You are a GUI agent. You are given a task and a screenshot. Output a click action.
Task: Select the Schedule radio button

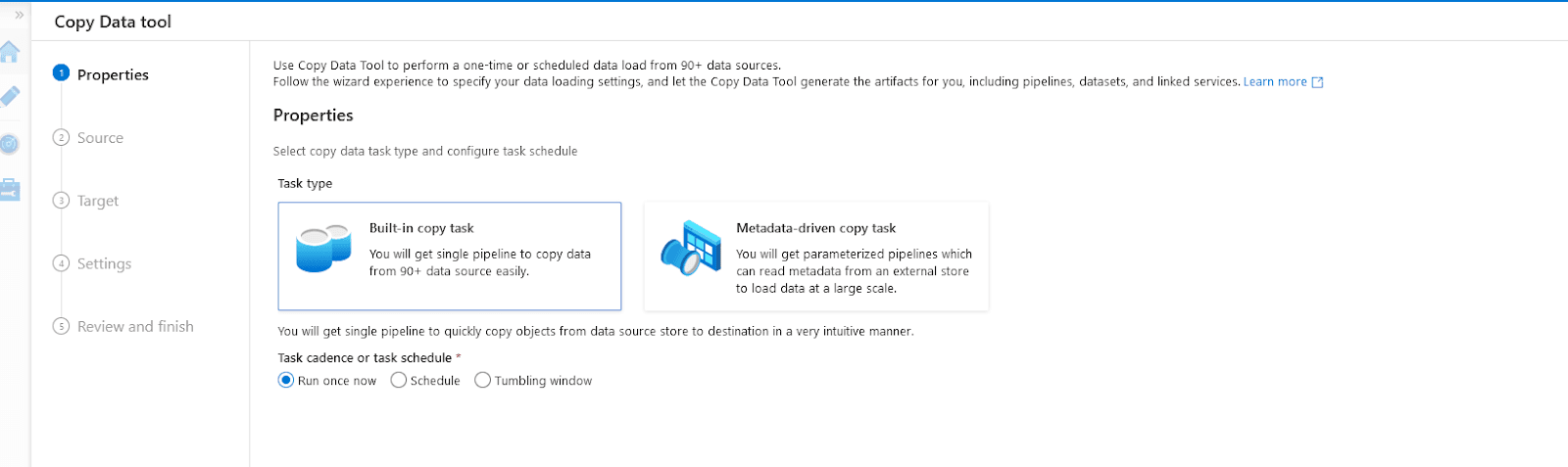tap(399, 381)
